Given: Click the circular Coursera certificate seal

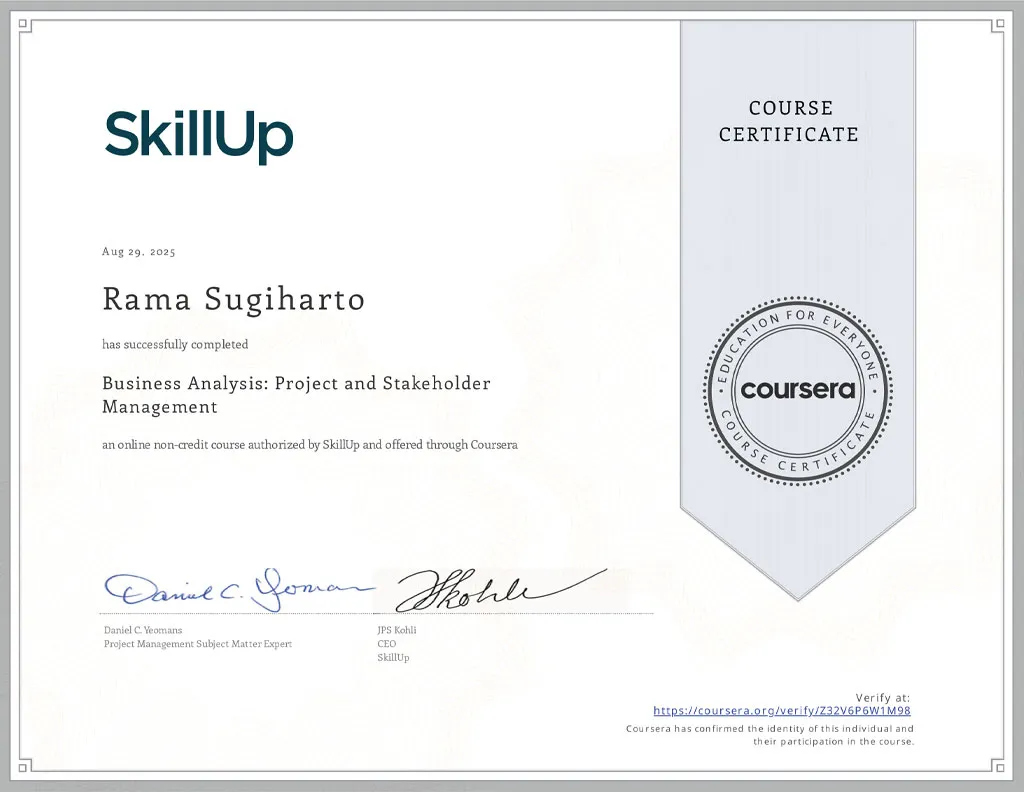Looking at the screenshot, I should pos(797,389).
